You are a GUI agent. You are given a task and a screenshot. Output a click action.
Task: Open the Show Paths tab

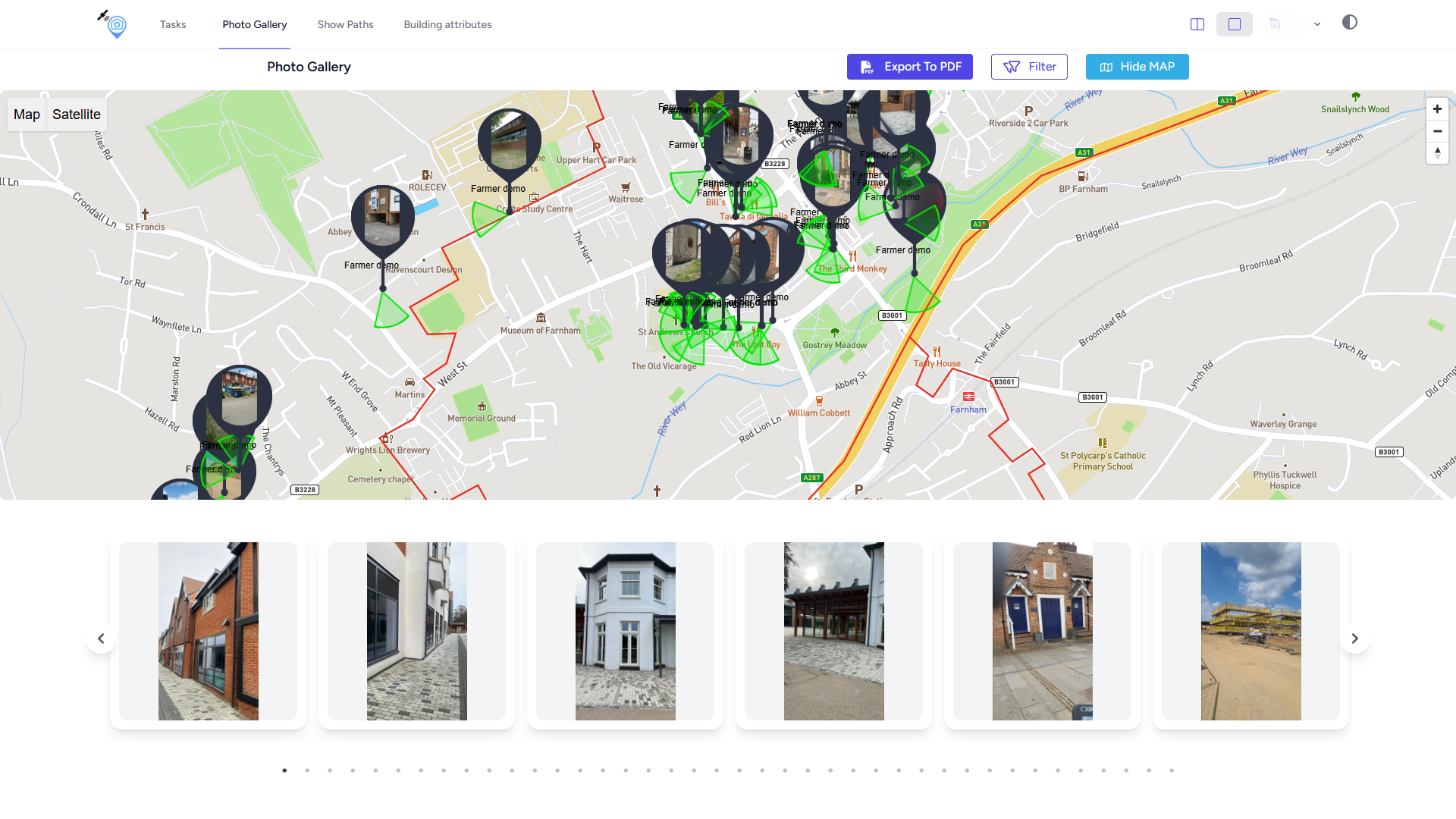345,24
